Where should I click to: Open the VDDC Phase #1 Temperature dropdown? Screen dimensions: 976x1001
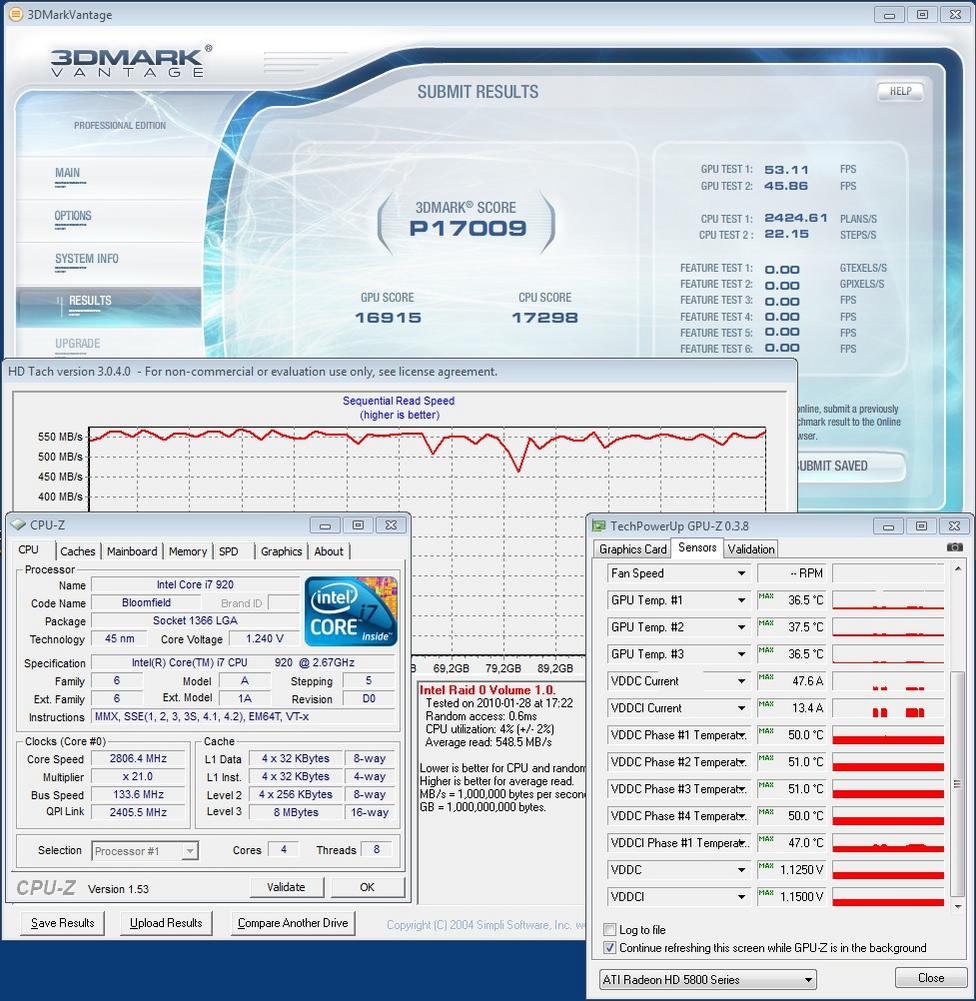tap(742, 735)
